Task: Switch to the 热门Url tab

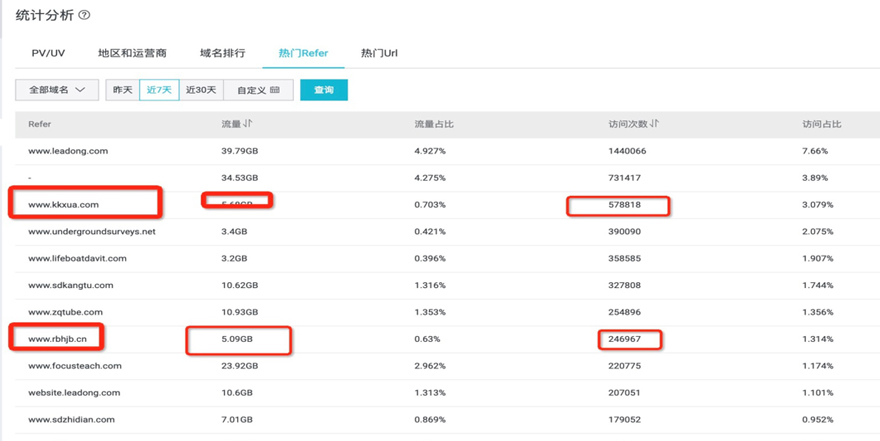Action: pyautogui.click(x=379, y=53)
